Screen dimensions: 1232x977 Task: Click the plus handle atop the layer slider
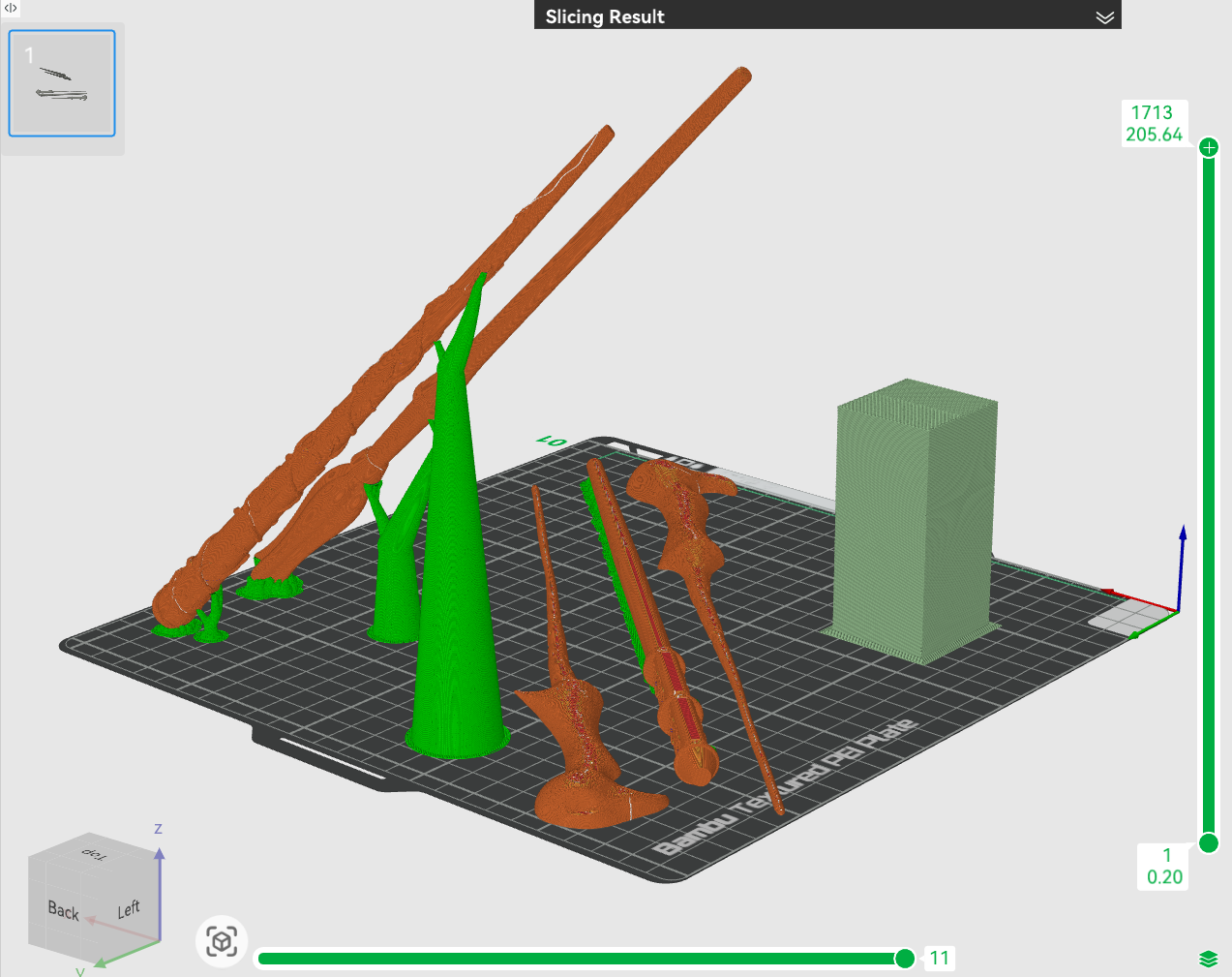(1209, 147)
